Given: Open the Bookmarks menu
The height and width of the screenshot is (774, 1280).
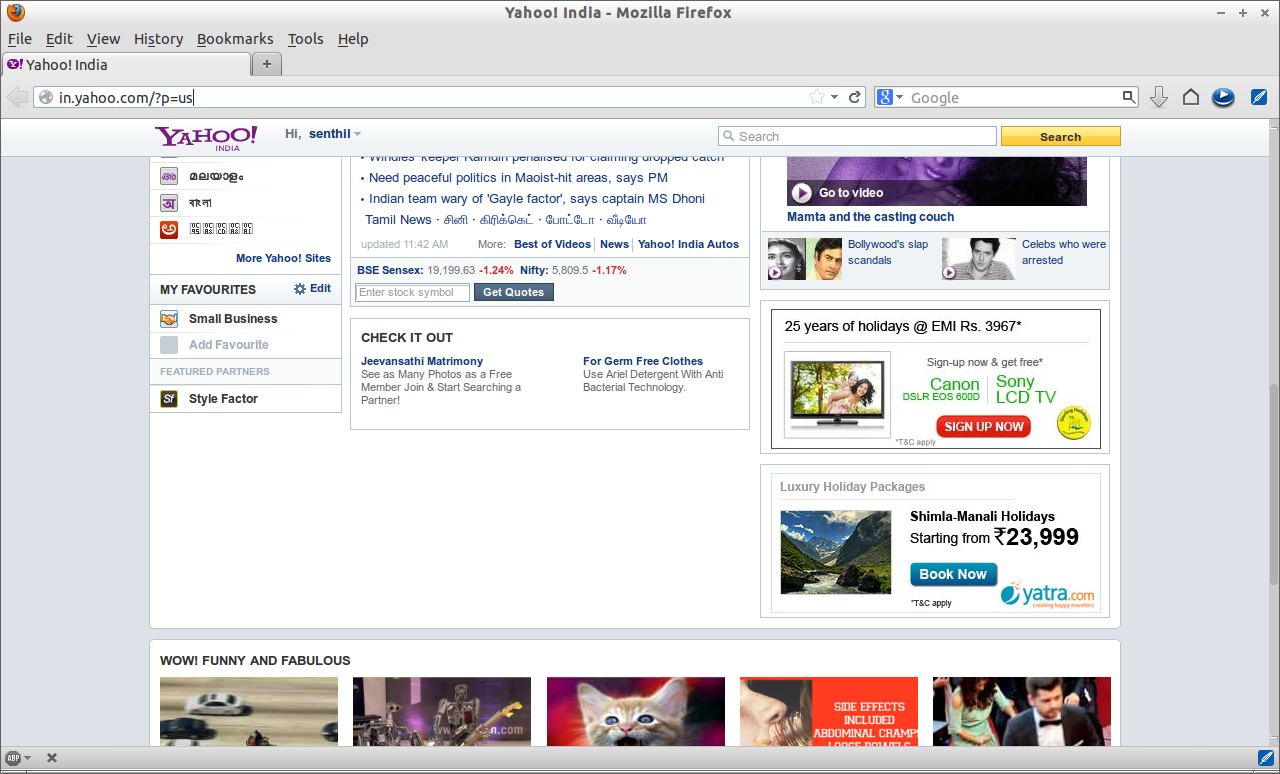Looking at the screenshot, I should pyautogui.click(x=235, y=39).
